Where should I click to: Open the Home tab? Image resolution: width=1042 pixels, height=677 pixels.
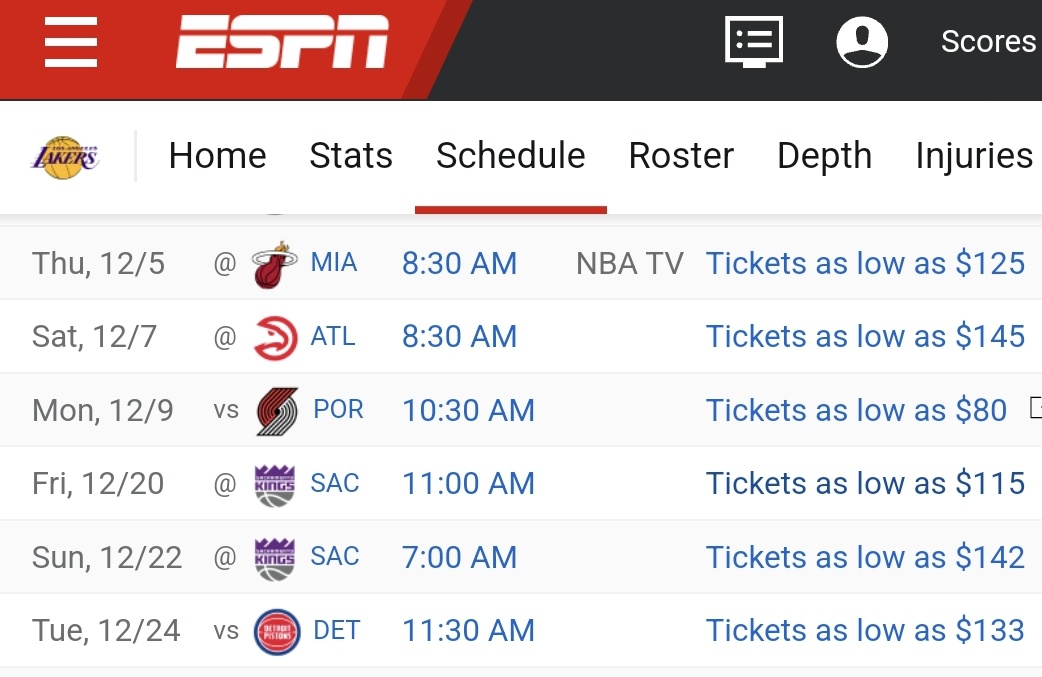(x=217, y=156)
